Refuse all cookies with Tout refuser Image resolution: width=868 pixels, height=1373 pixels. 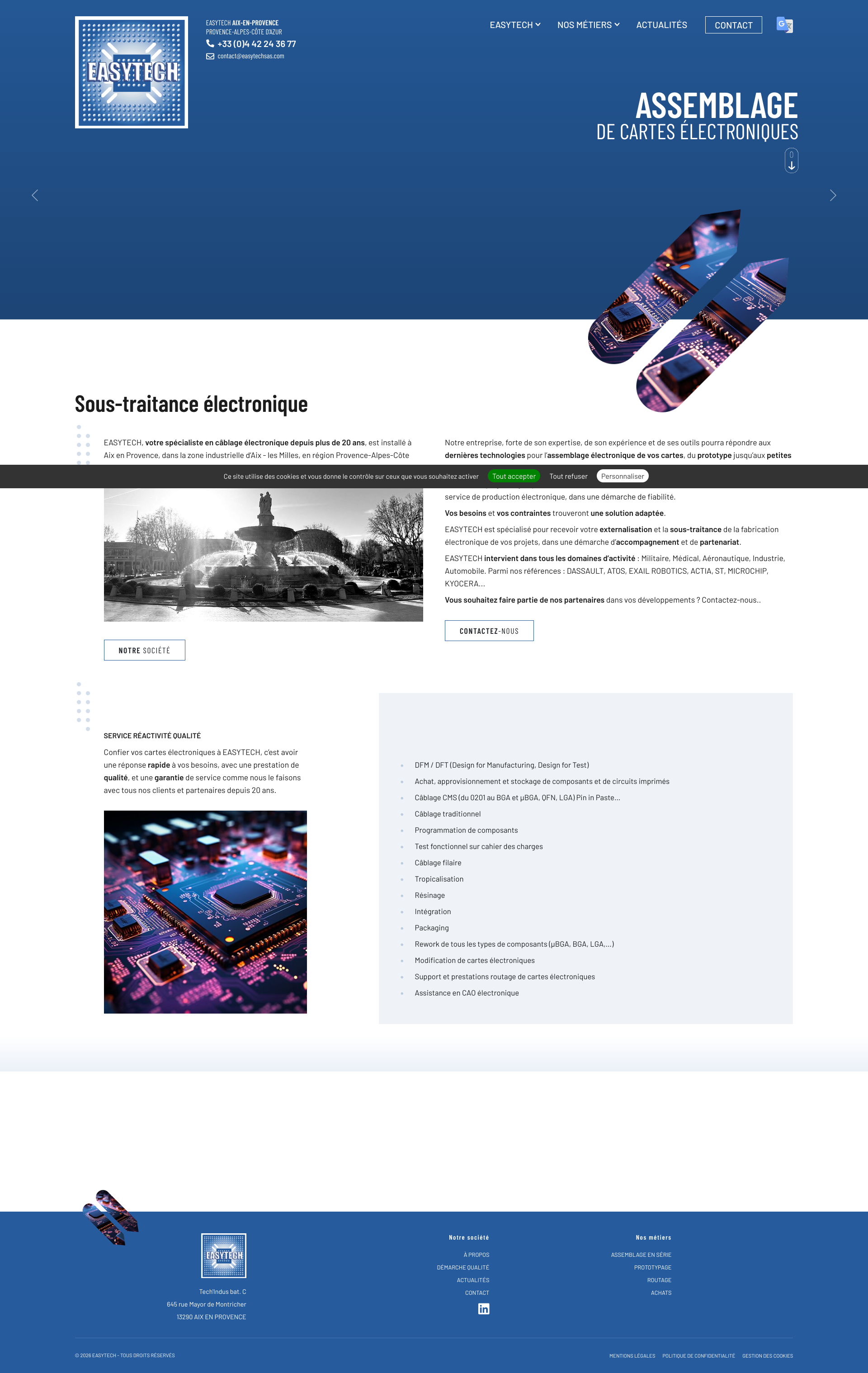[x=568, y=476]
